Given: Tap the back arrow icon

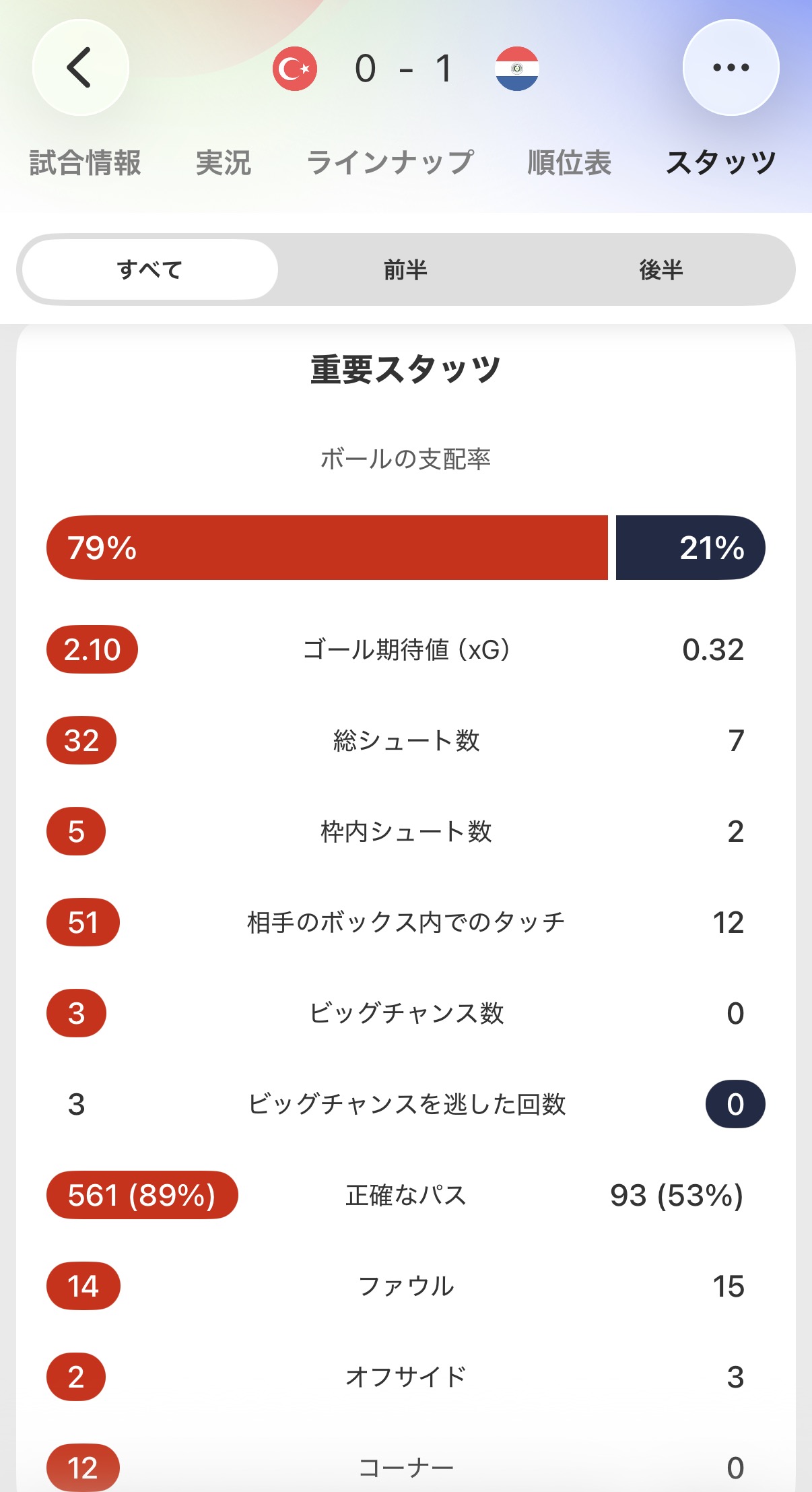Looking at the screenshot, I should 80,67.
